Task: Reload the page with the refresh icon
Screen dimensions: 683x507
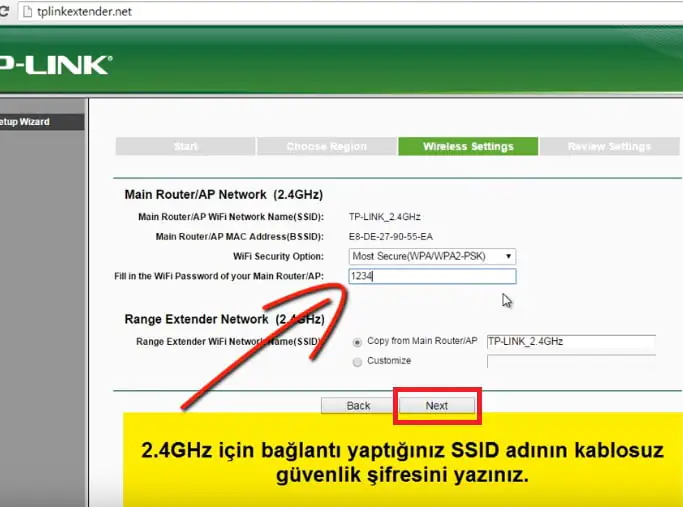Action: tap(4, 11)
